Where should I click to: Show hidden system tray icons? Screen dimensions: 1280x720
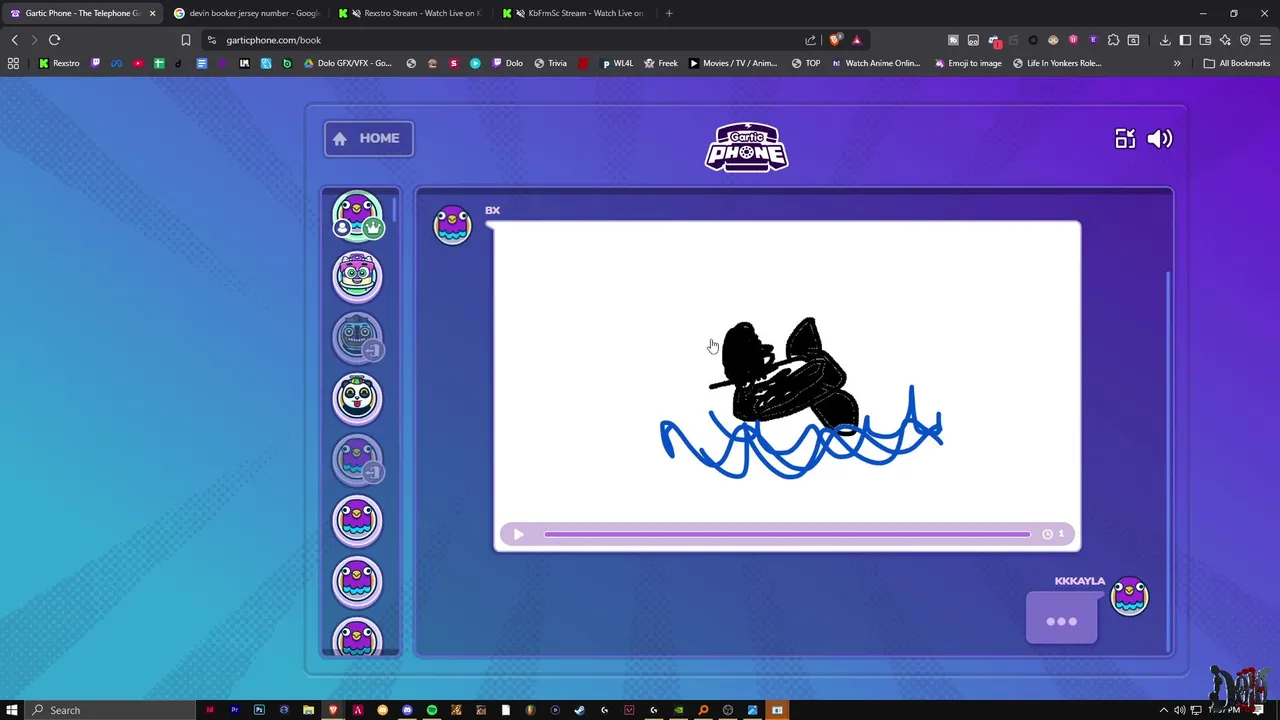coord(1163,710)
